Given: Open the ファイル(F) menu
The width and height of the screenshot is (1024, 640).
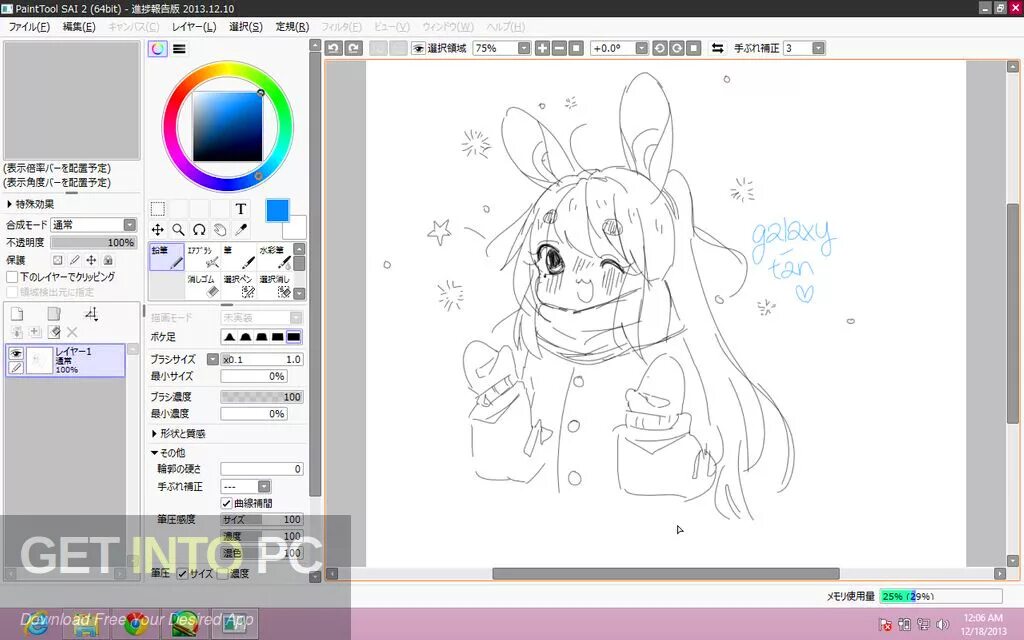Looking at the screenshot, I should point(29,27).
